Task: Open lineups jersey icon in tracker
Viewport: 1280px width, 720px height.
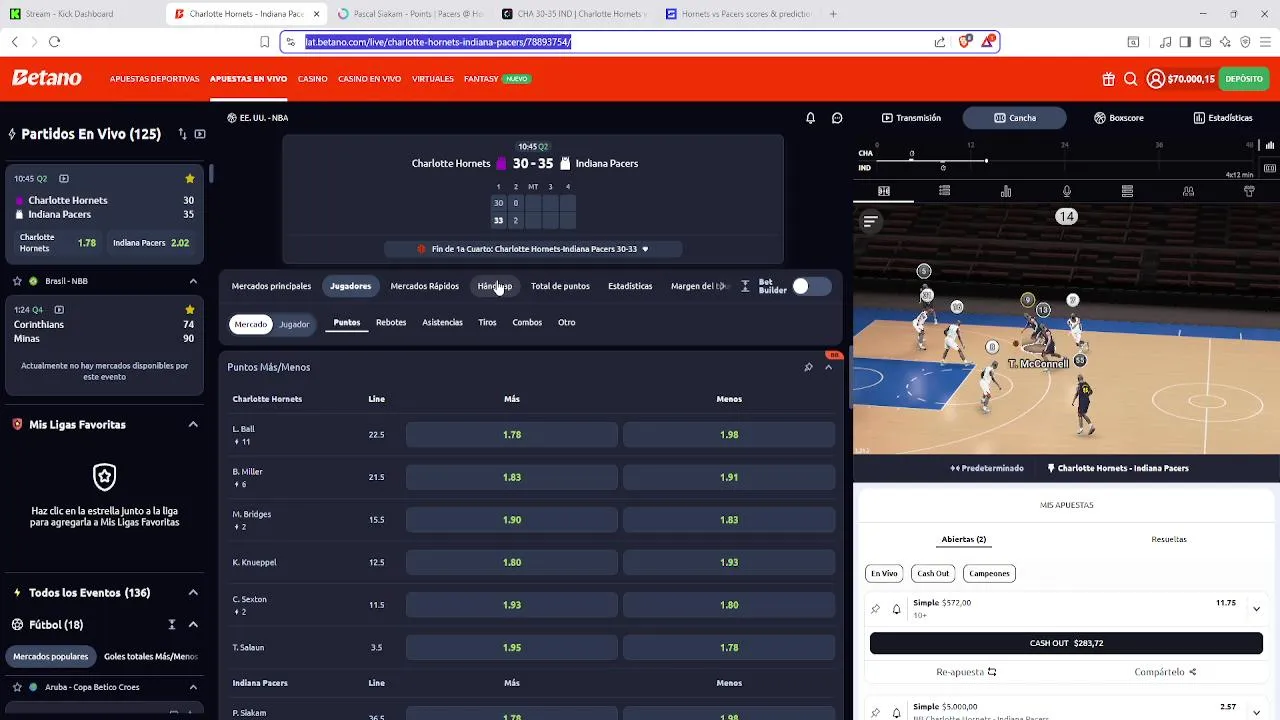Action: [1249, 191]
